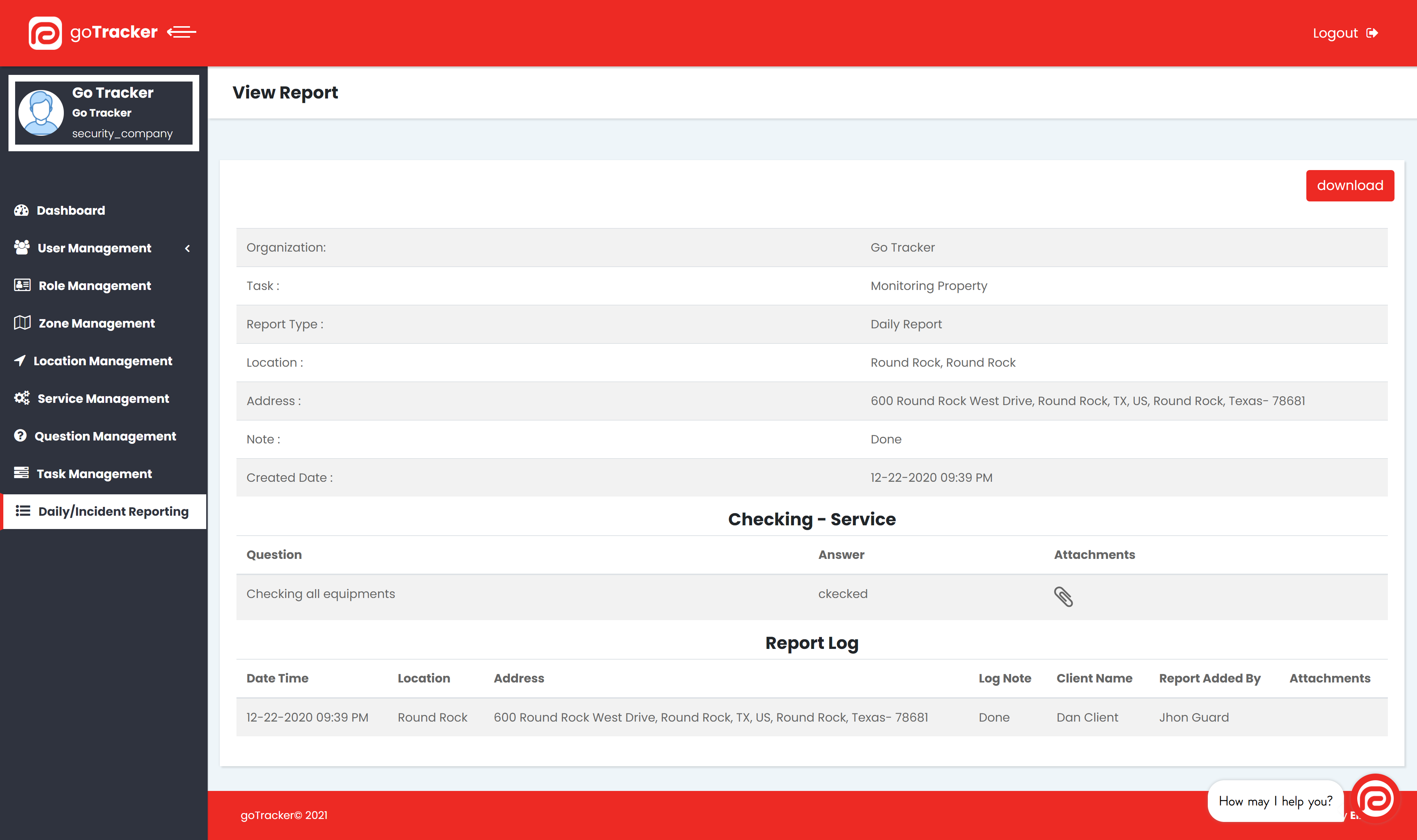Click the goTracker logo icon

(x=45, y=33)
